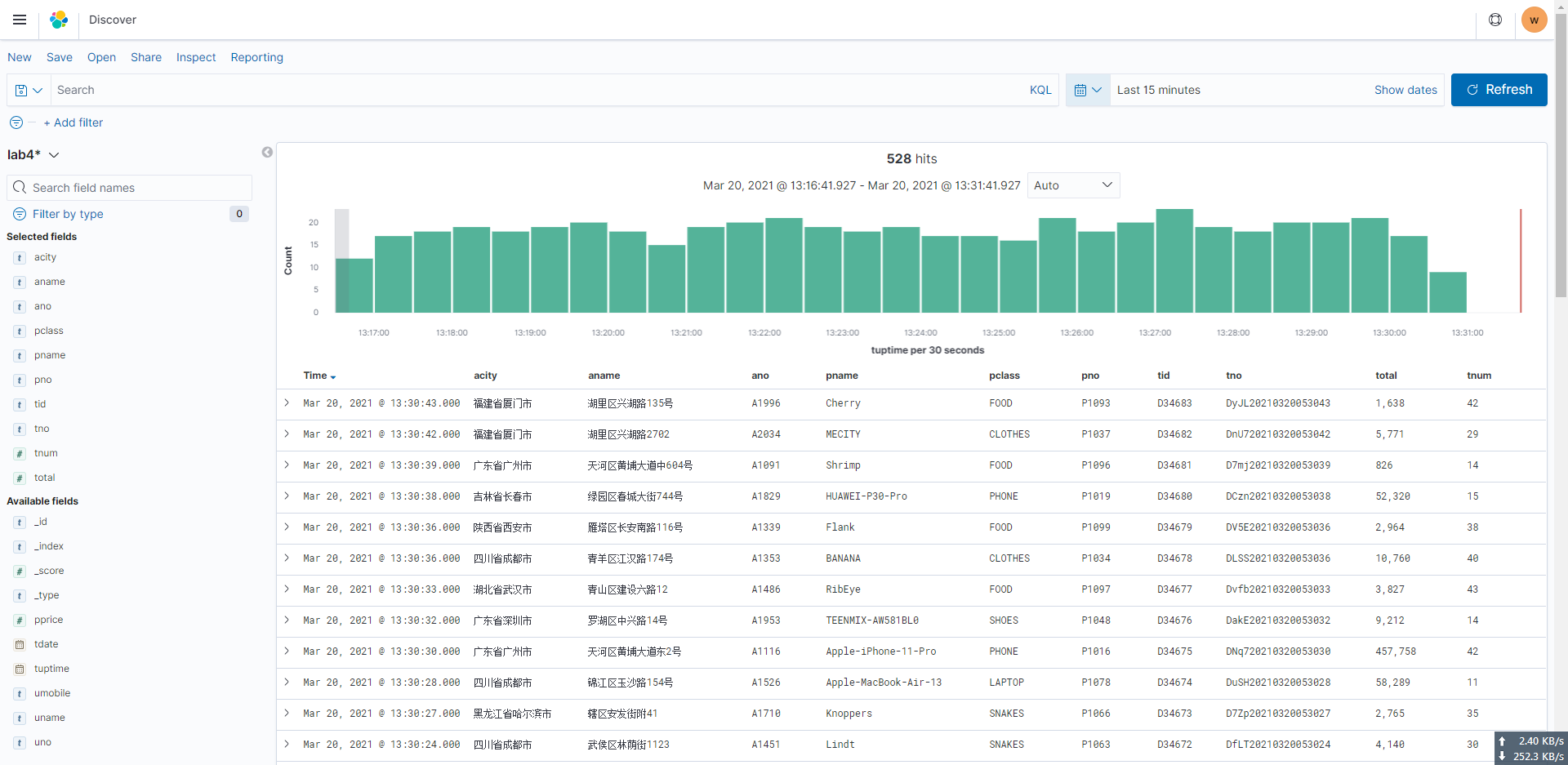Switch query language via KQL

pos(1040,90)
